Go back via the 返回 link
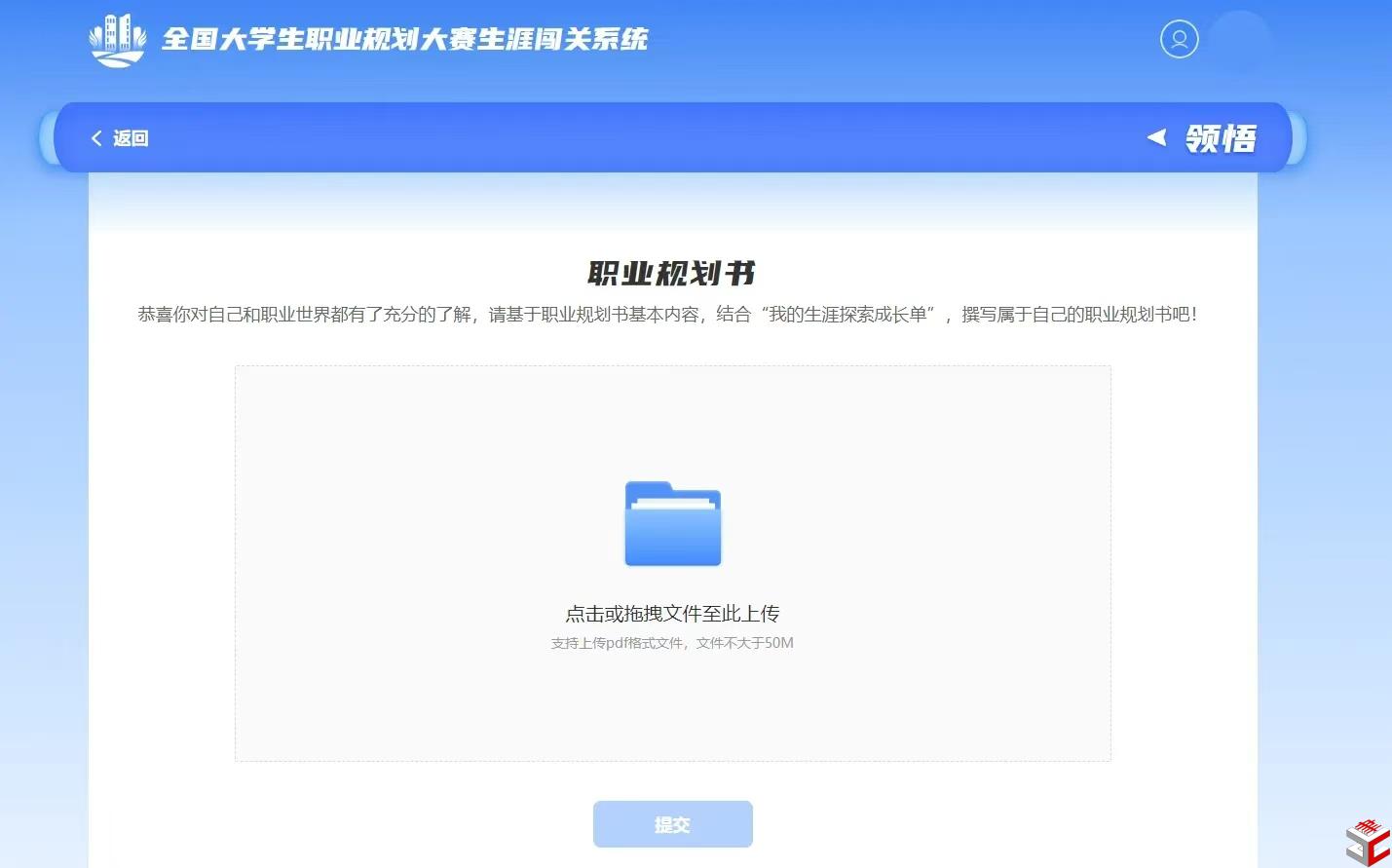 click(x=130, y=138)
